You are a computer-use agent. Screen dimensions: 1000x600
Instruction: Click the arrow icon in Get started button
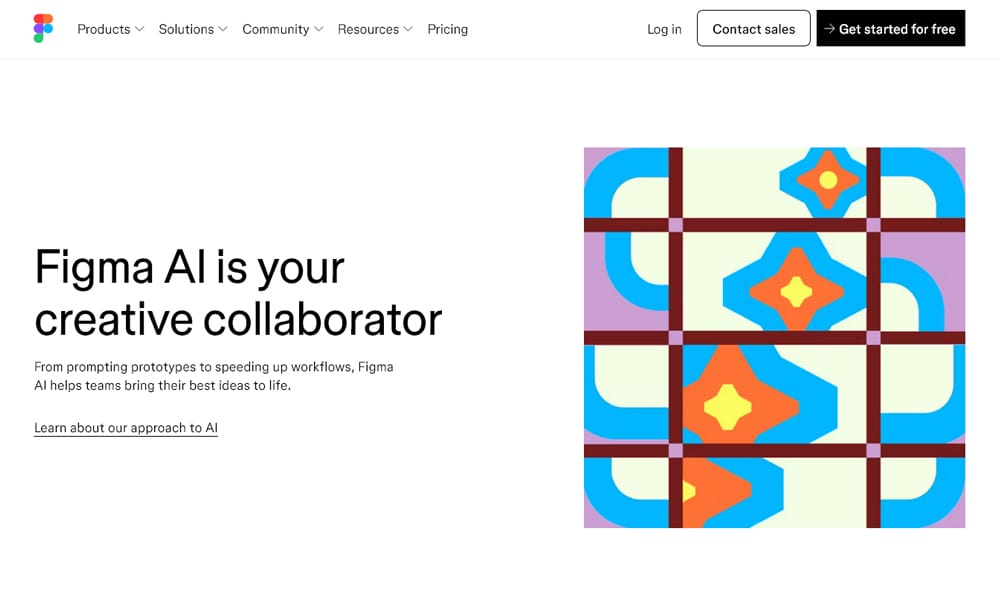click(x=830, y=29)
